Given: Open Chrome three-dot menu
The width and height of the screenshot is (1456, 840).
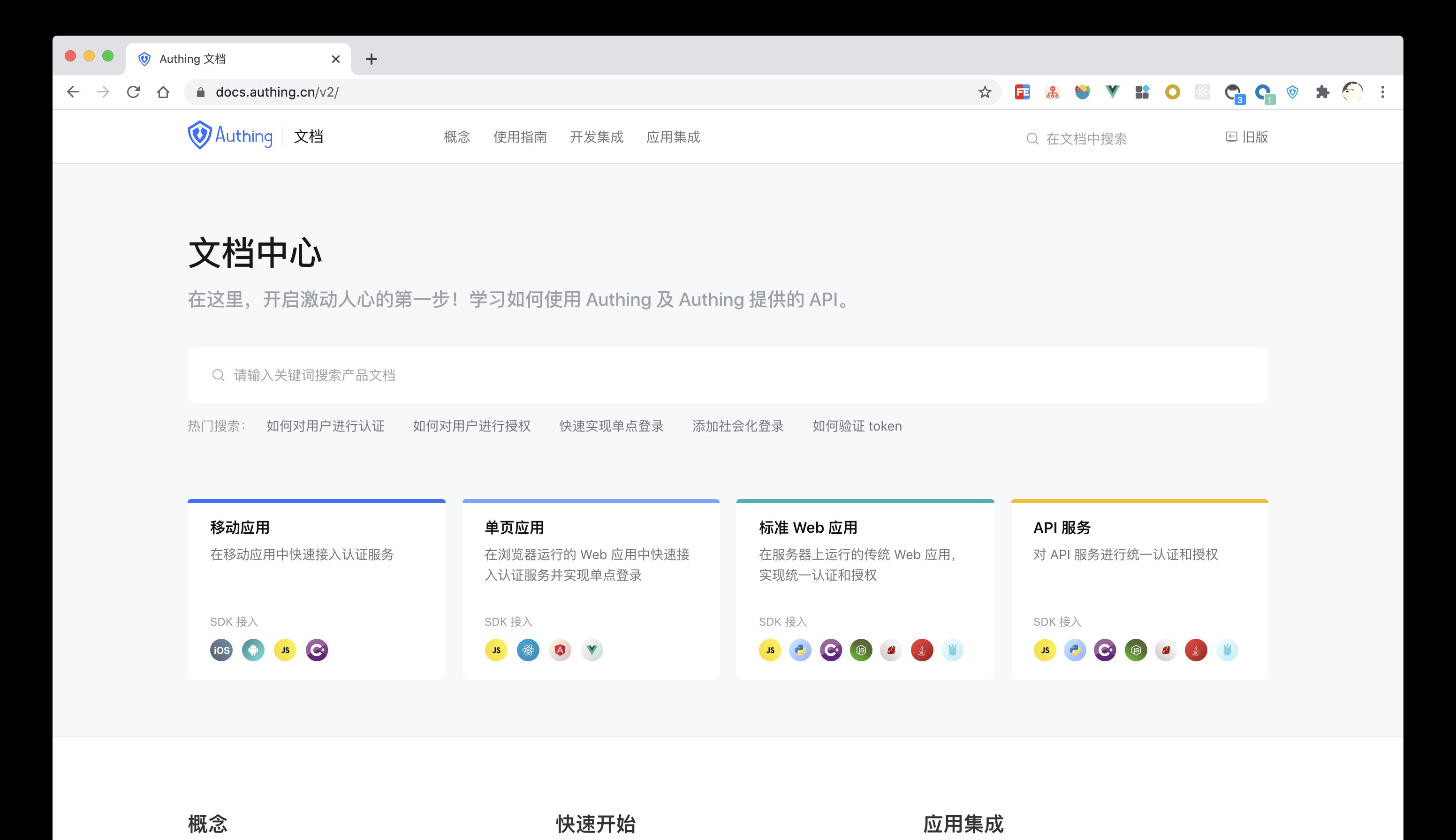Looking at the screenshot, I should click(1382, 92).
